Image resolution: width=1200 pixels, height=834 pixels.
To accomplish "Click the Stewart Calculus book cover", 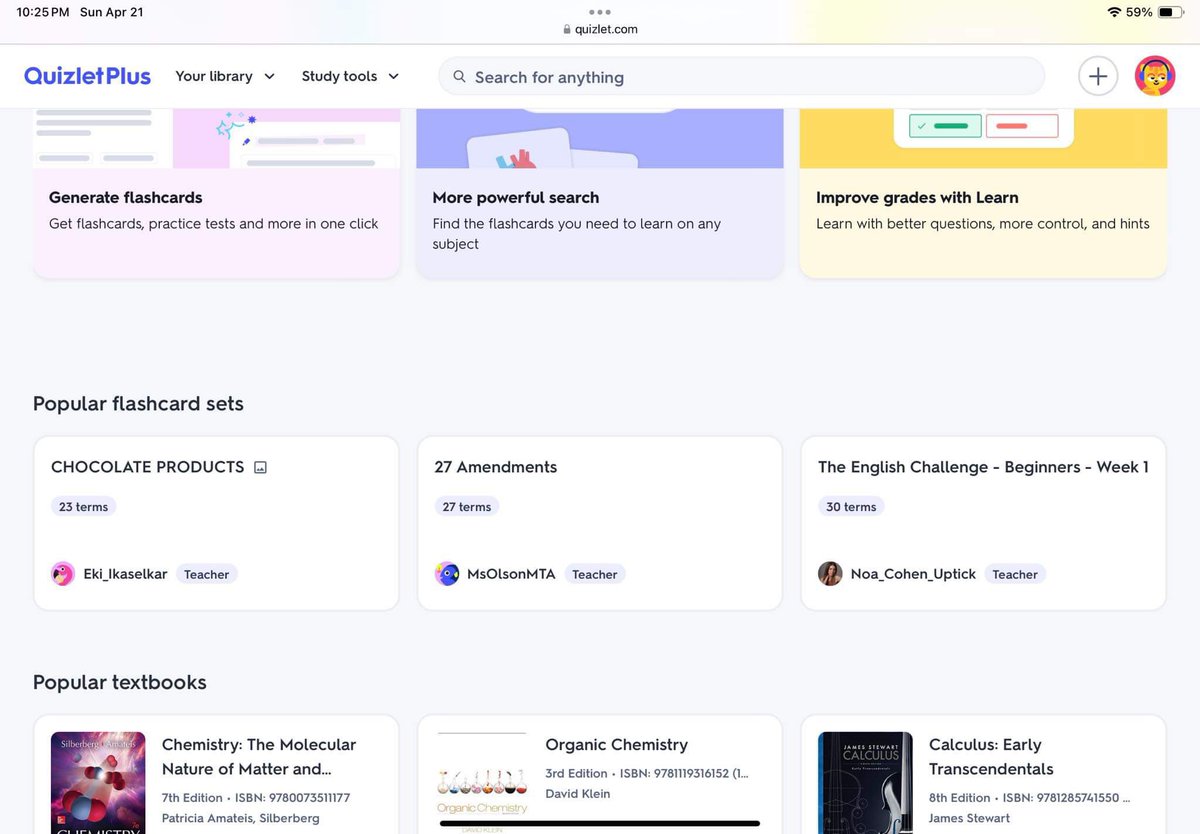I will pos(865,783).
